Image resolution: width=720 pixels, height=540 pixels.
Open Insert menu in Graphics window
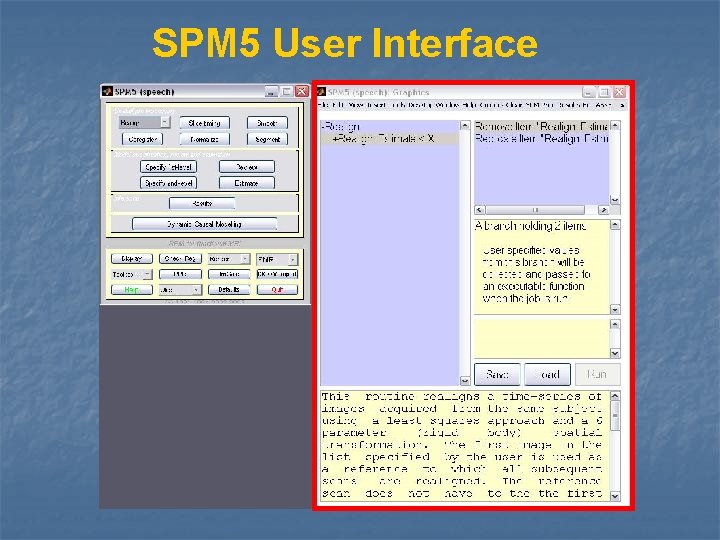pyautogui.click(x=377, y=105)
